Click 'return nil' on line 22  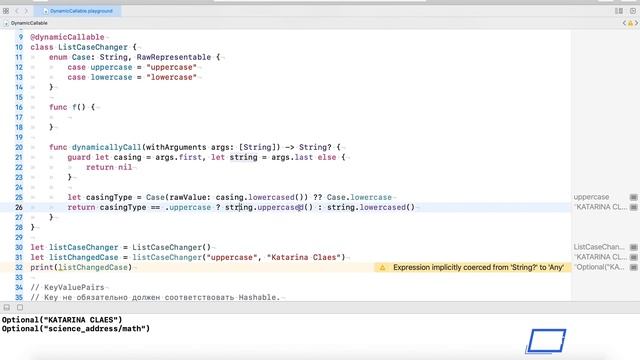[x=109, y=167]
